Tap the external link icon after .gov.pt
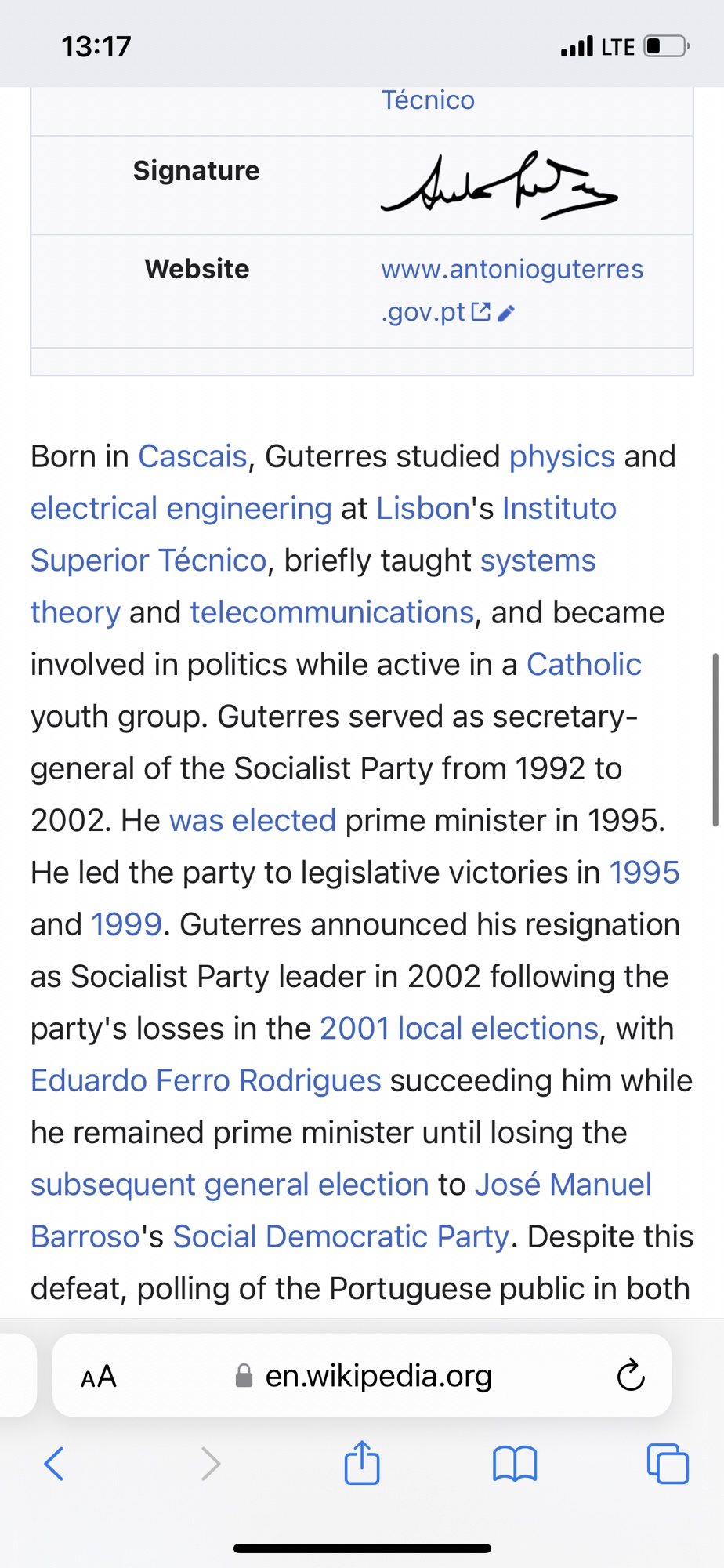 pyautogui.click(x=481, y=312)
